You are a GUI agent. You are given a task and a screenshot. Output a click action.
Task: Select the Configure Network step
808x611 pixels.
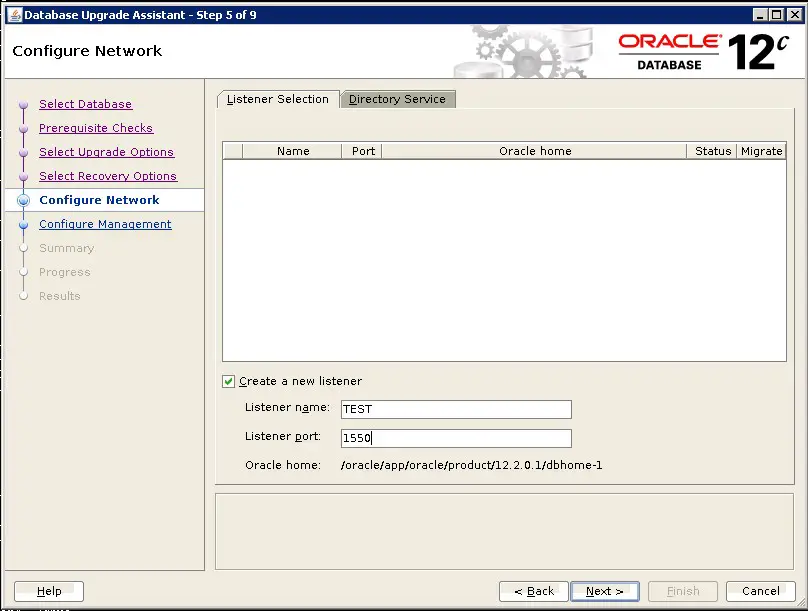click(x=99, y=200)
